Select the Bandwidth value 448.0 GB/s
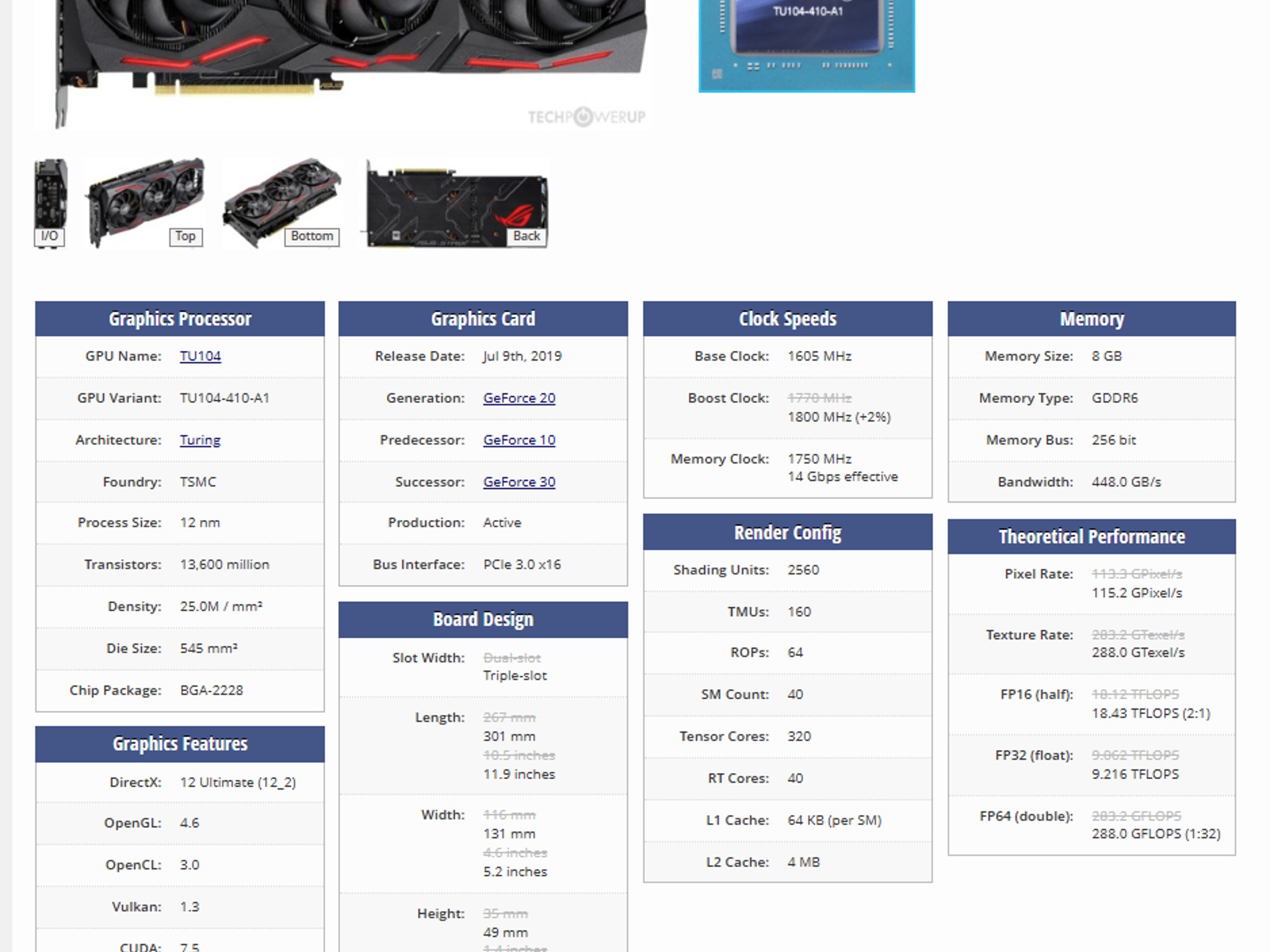This screenshot has height=952, width=1270. click(x=1126, y=482)
